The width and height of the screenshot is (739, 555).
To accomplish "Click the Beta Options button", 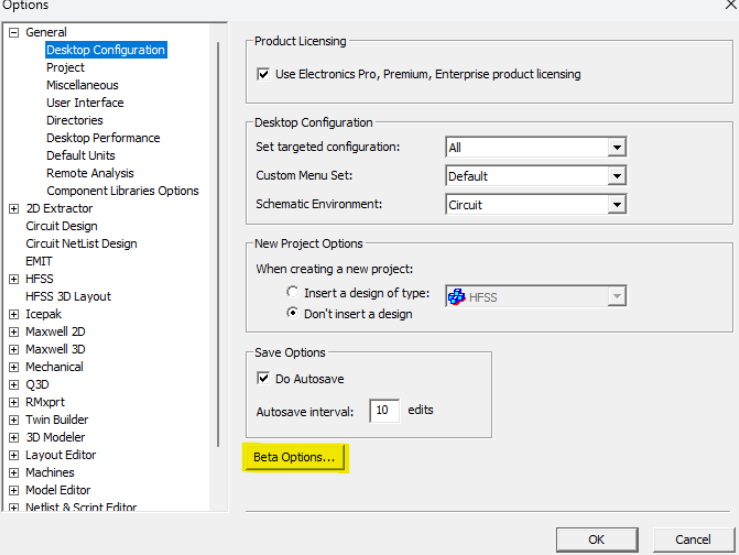I will [x=294, y=458].
